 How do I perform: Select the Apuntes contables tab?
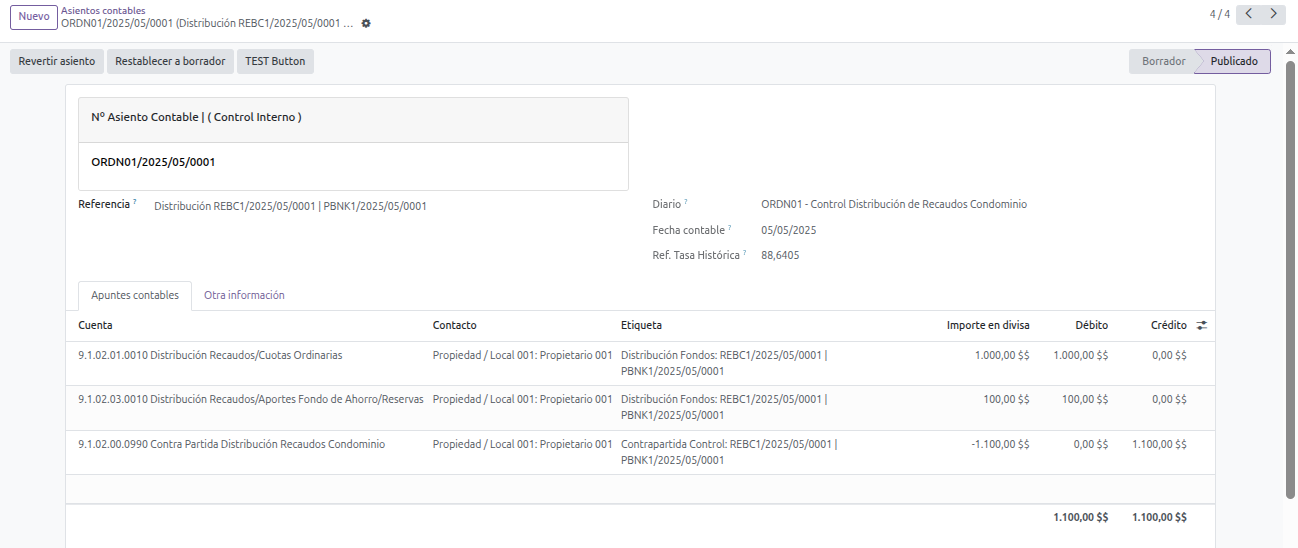135,295
